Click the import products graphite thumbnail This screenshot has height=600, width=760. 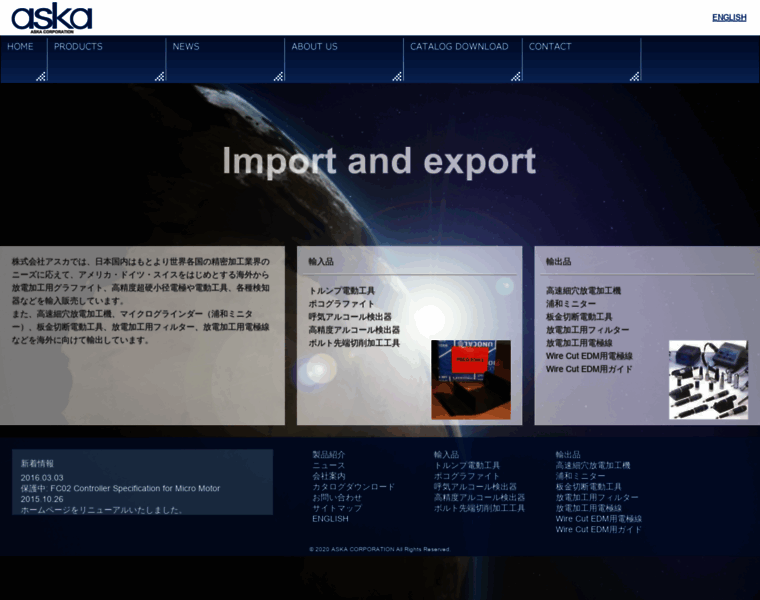coord(471,379)
